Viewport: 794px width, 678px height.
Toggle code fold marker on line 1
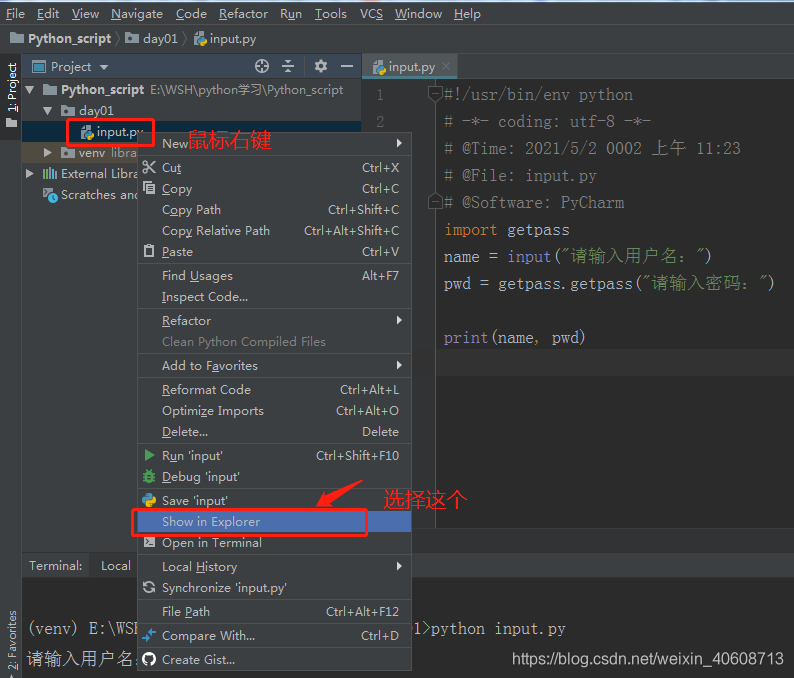[x=435, y=94]
